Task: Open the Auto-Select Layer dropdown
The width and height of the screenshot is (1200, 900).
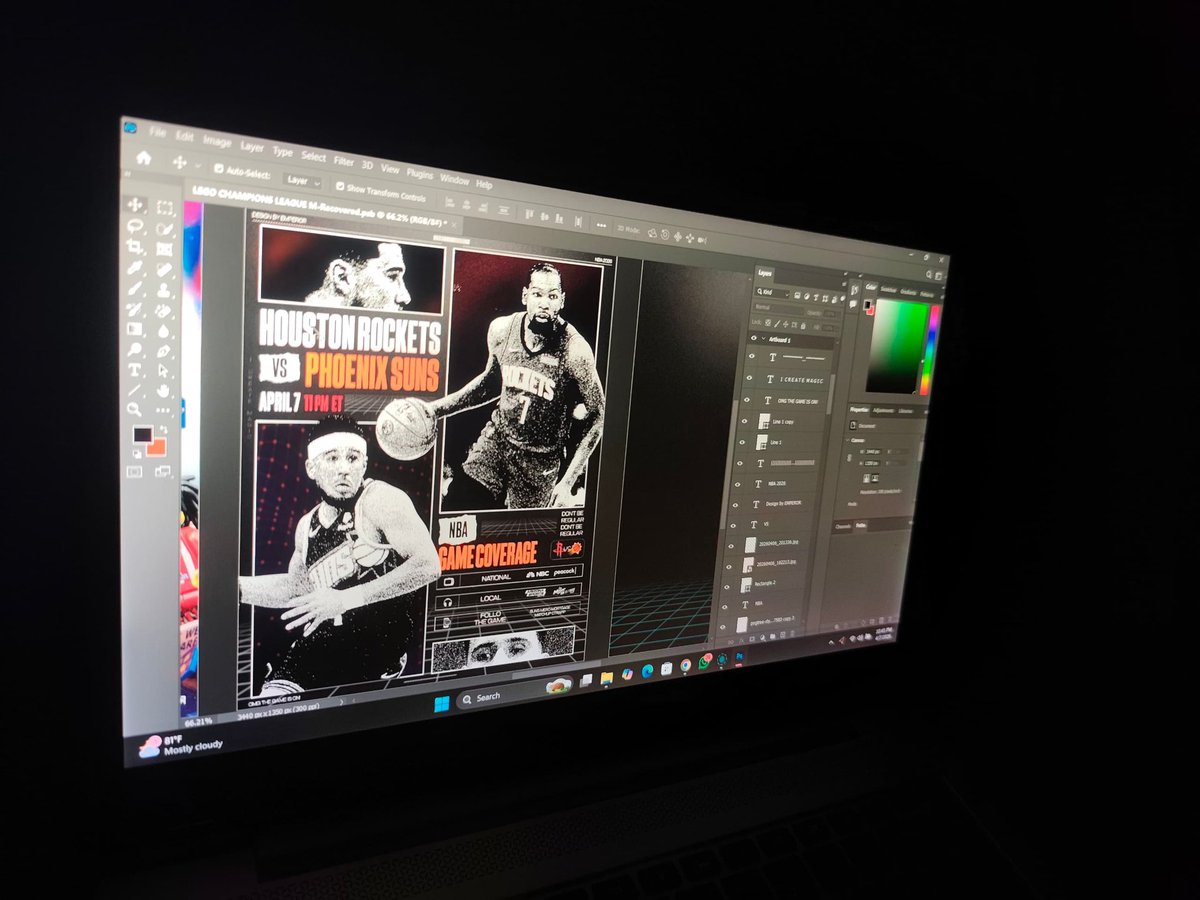Action: (x=302, y=181)
